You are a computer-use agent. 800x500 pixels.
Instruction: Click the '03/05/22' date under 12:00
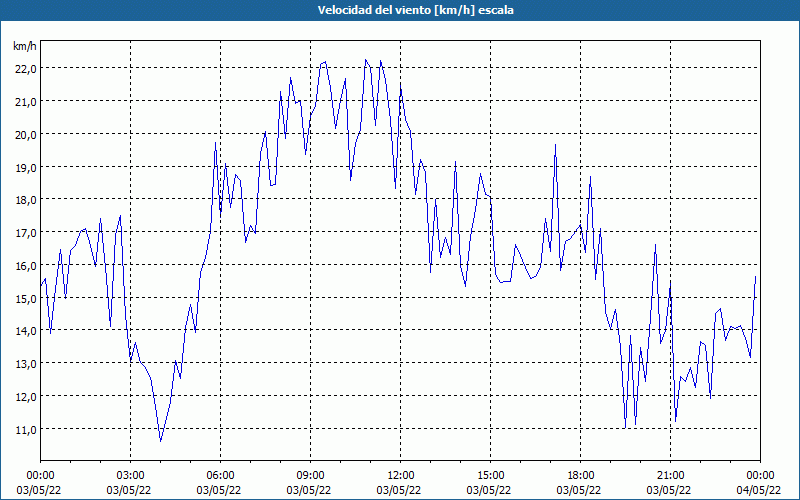tap(399, 490)
